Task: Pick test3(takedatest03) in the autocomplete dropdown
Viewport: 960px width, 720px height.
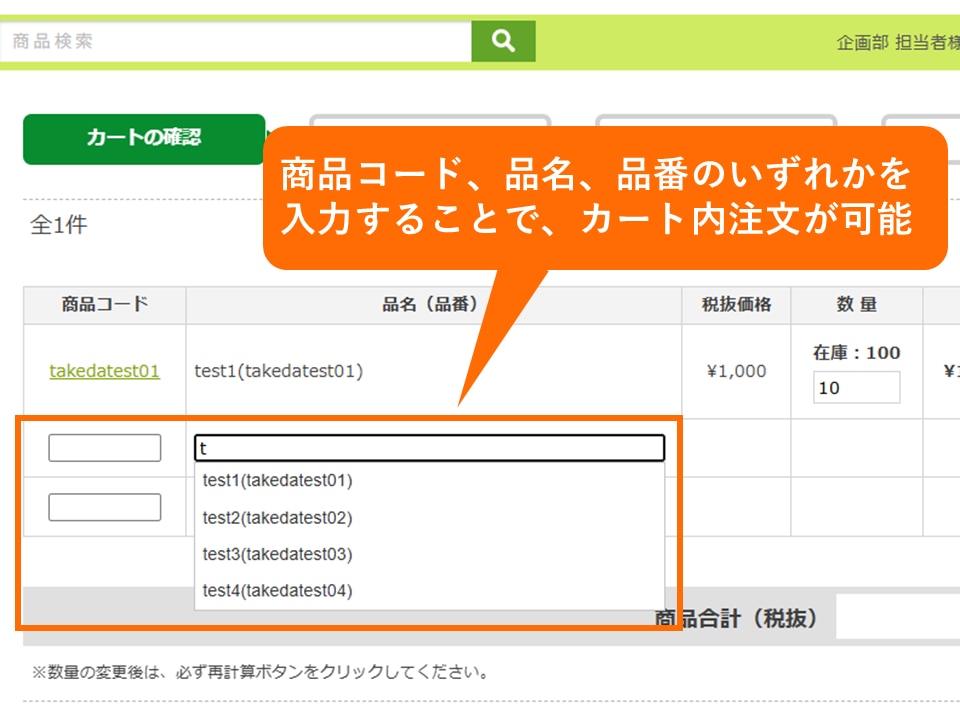Action: 278,554
